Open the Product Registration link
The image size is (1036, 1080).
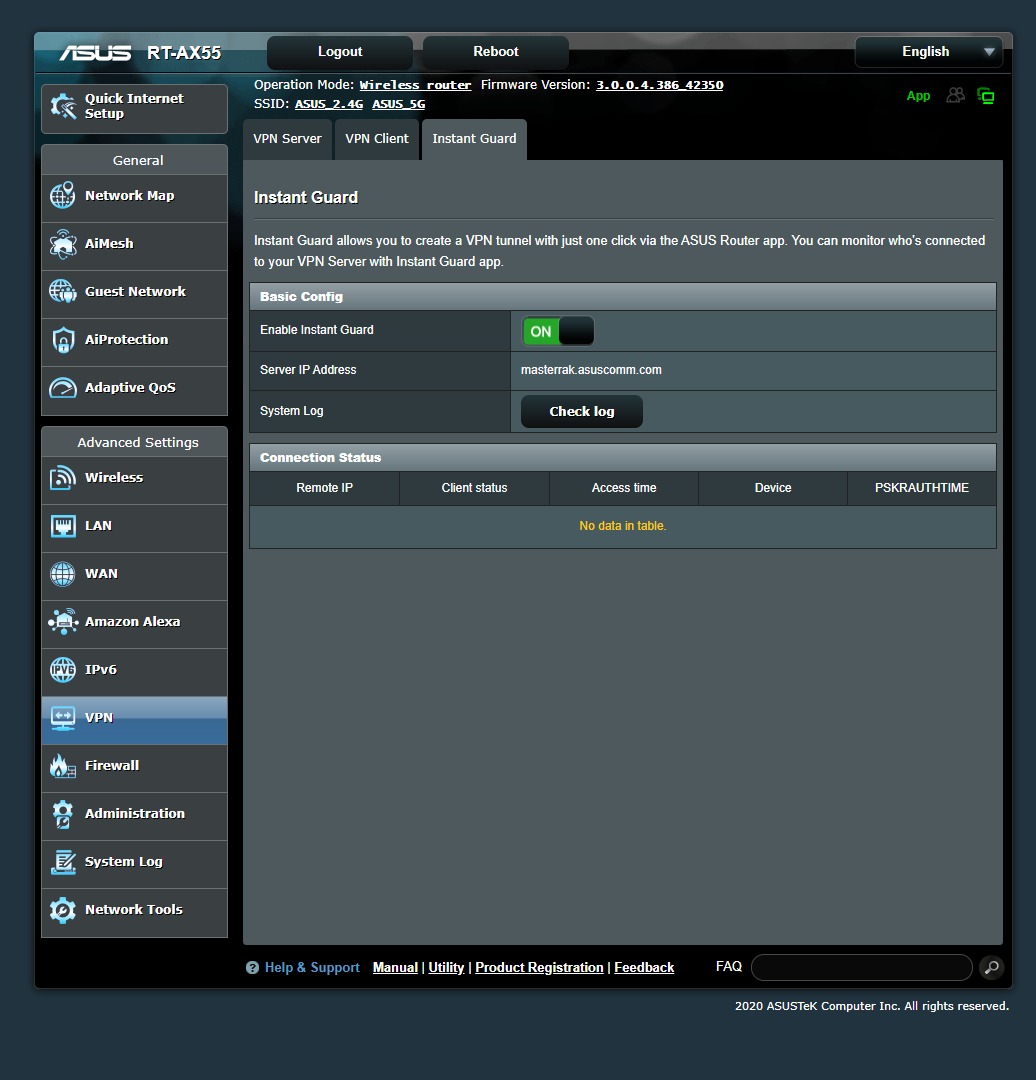[539, 967]
